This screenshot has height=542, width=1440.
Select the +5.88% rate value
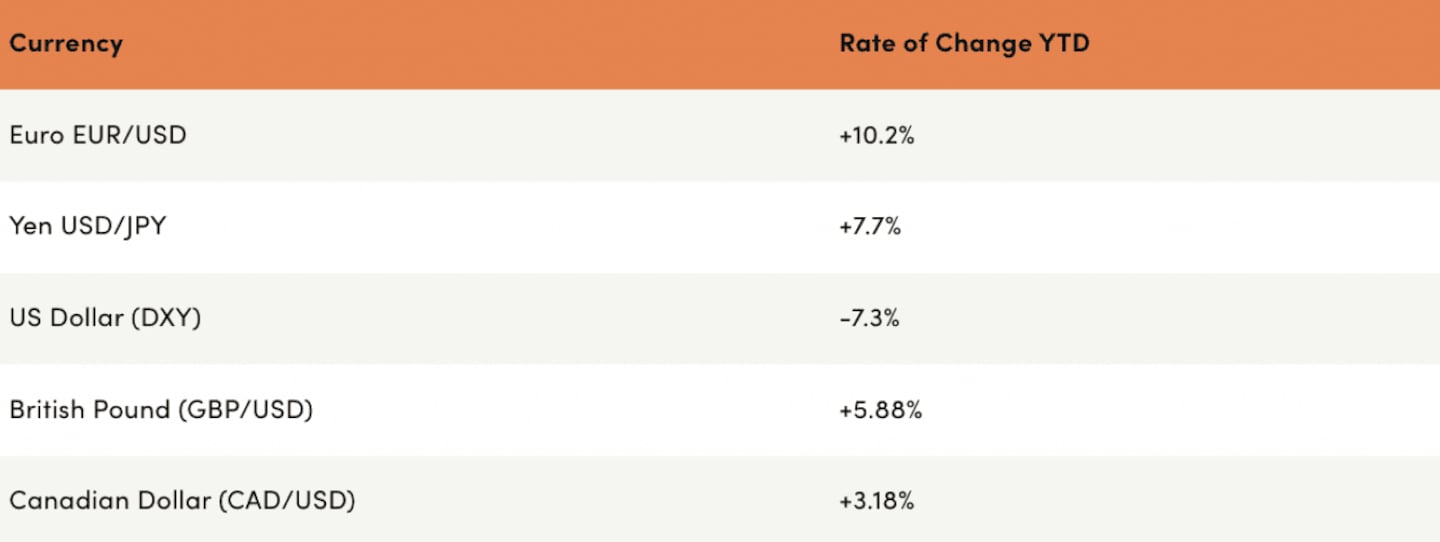coord(880,410)
